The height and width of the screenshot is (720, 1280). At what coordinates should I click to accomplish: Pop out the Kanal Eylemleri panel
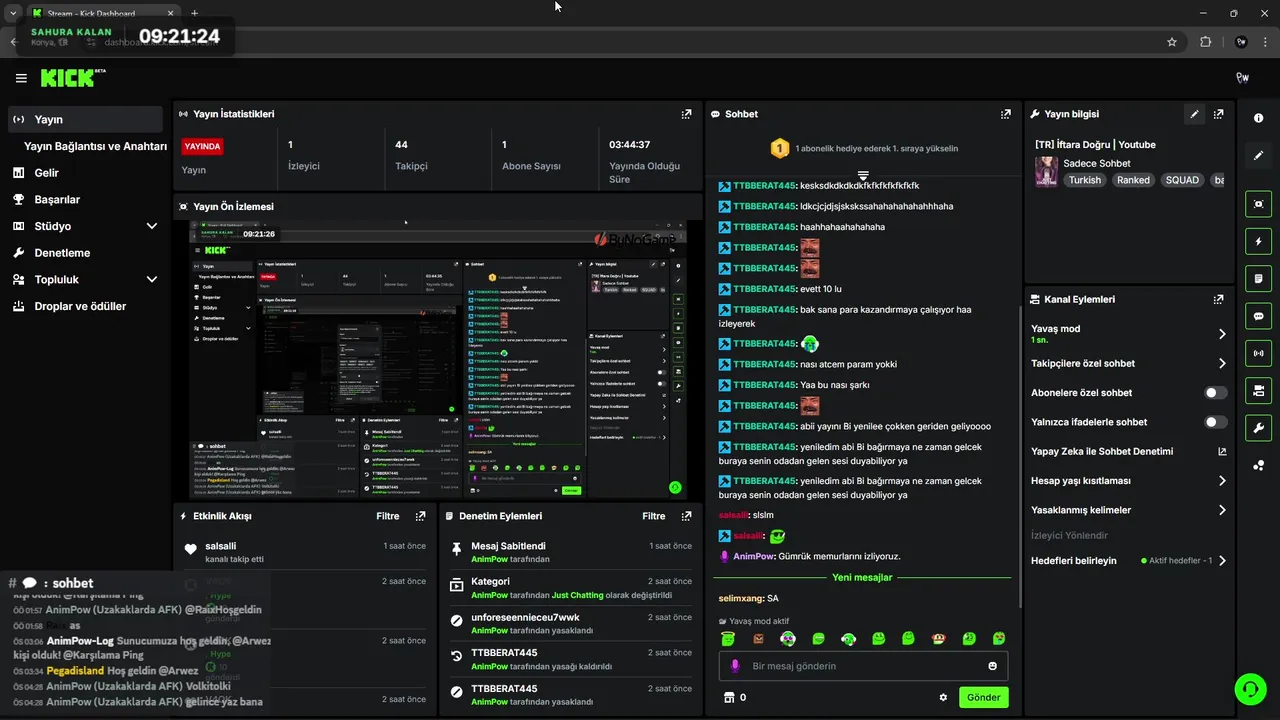click(x=1218, y=299)
